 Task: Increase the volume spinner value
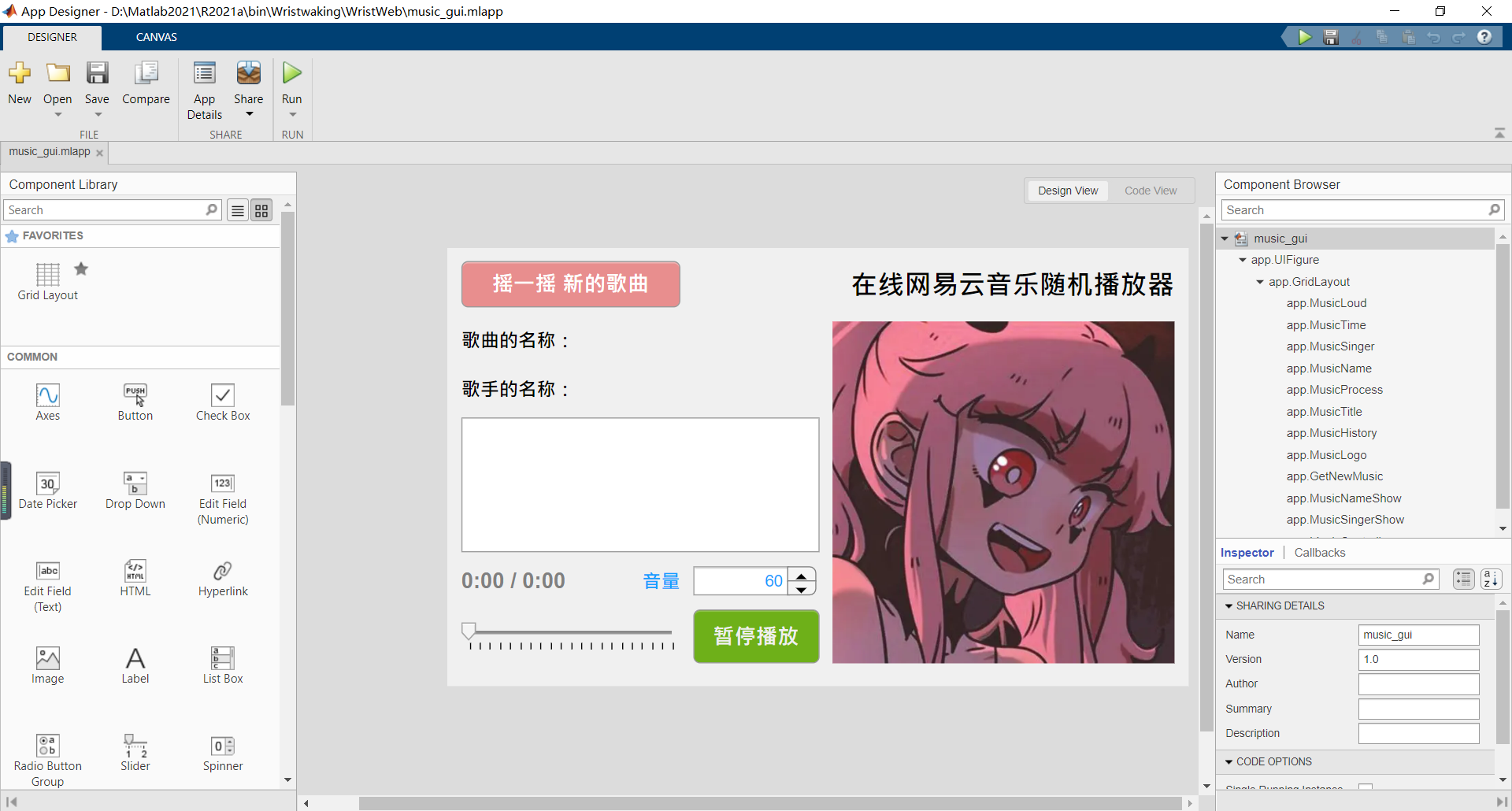(x=802, y=575)
